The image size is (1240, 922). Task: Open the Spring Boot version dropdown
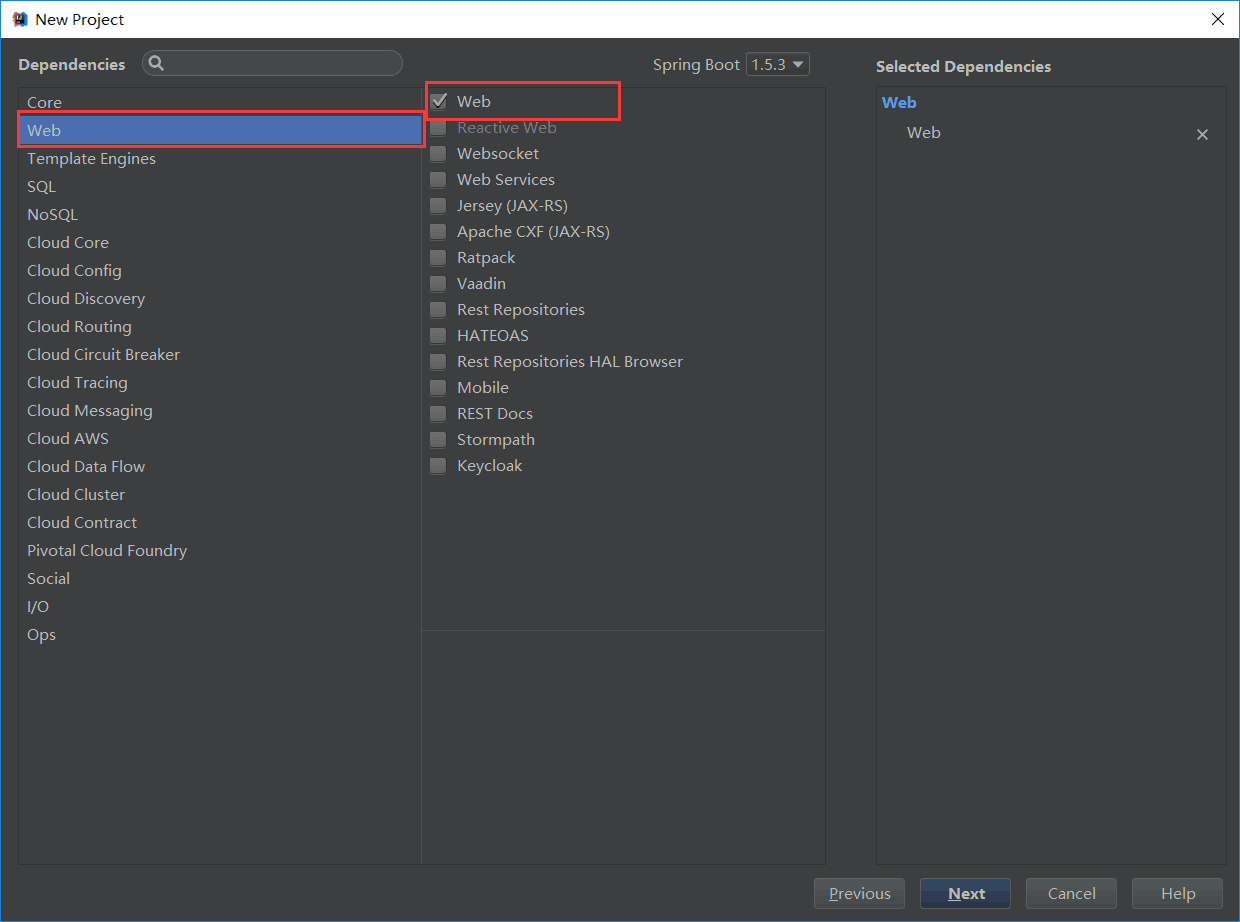click(x=777, y=64)
